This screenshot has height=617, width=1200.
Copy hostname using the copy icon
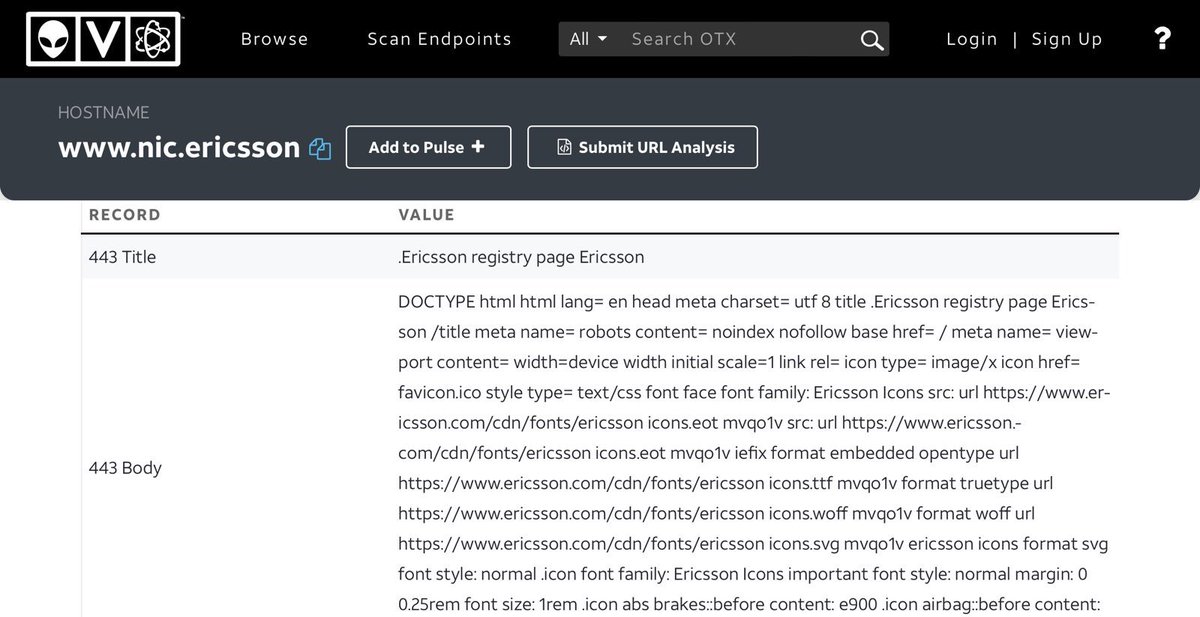tap(320, 149)
